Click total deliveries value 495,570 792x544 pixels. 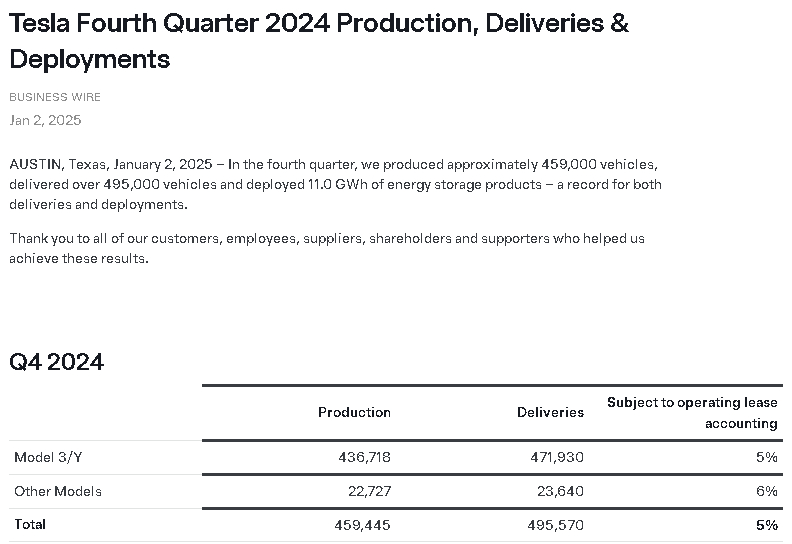pos(556,525)
